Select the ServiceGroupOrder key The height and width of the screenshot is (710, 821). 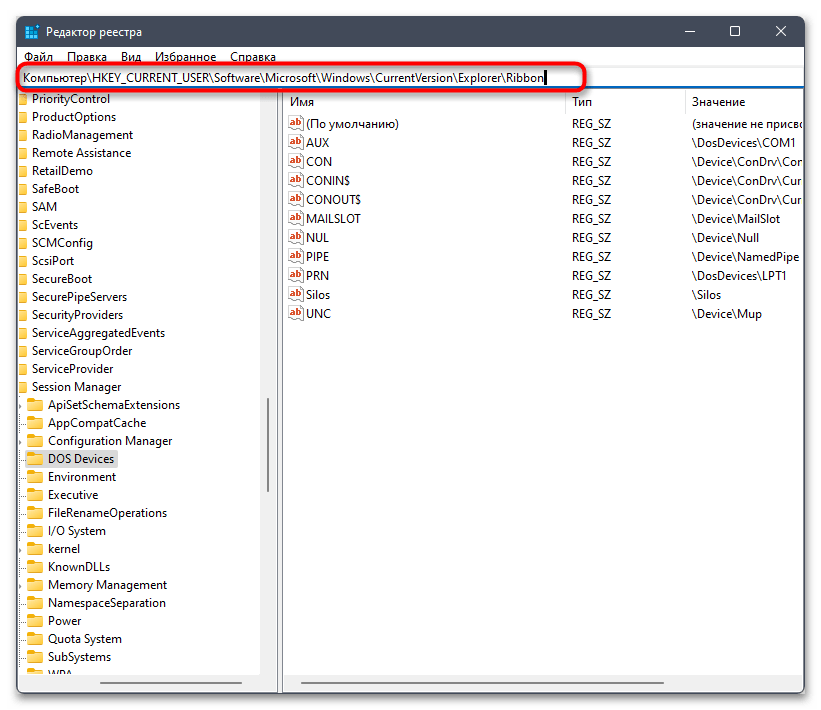tap(82, 351)
